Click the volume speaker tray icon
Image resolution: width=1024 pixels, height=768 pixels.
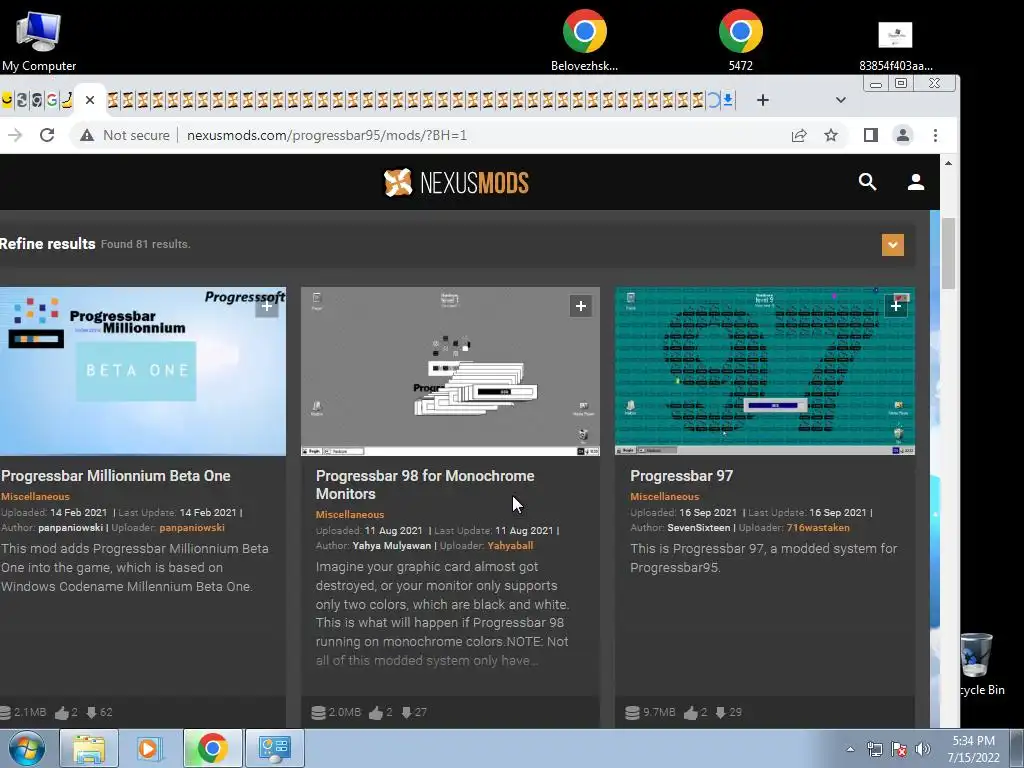923,749
